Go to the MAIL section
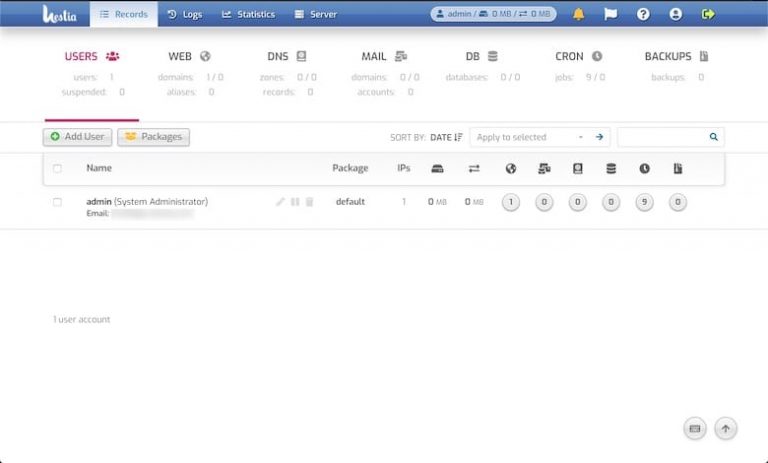 click(384, 56)
